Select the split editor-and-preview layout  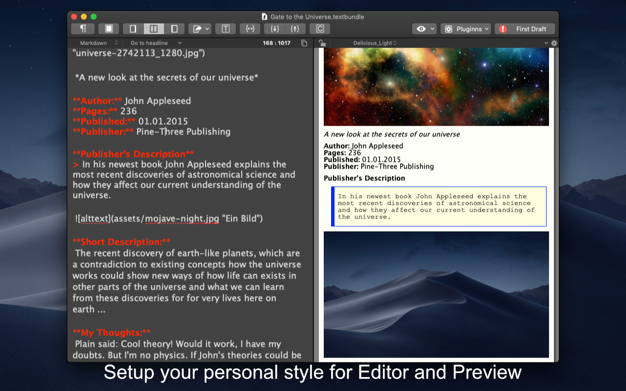[154, 29]
